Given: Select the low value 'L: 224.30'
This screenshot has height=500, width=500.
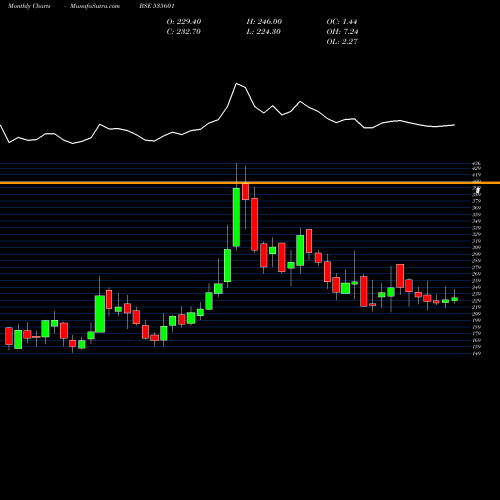Looking at the screenshot, I should (x=264, y=32).
